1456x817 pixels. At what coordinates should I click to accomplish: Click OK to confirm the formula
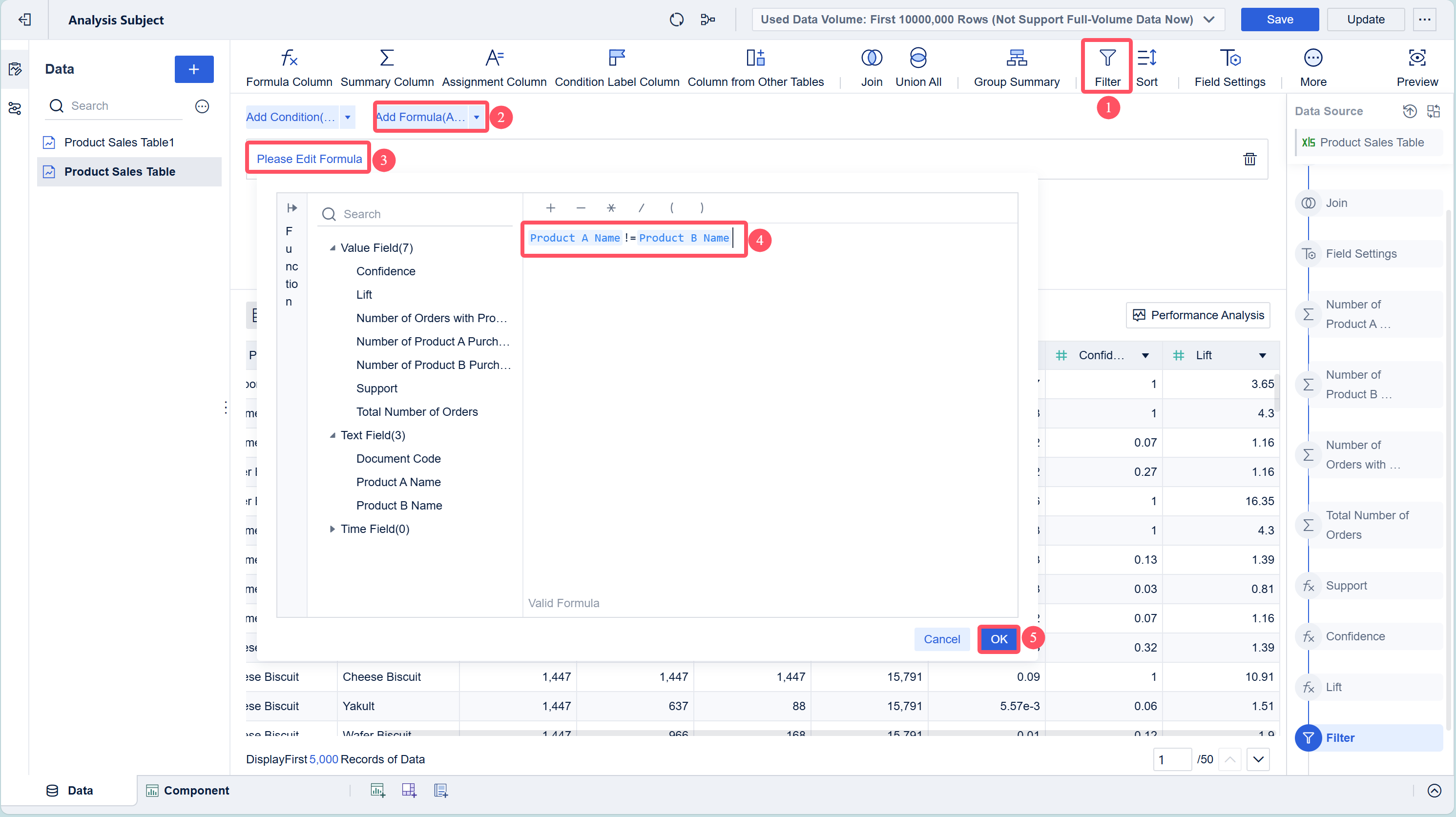pos(998,639)
